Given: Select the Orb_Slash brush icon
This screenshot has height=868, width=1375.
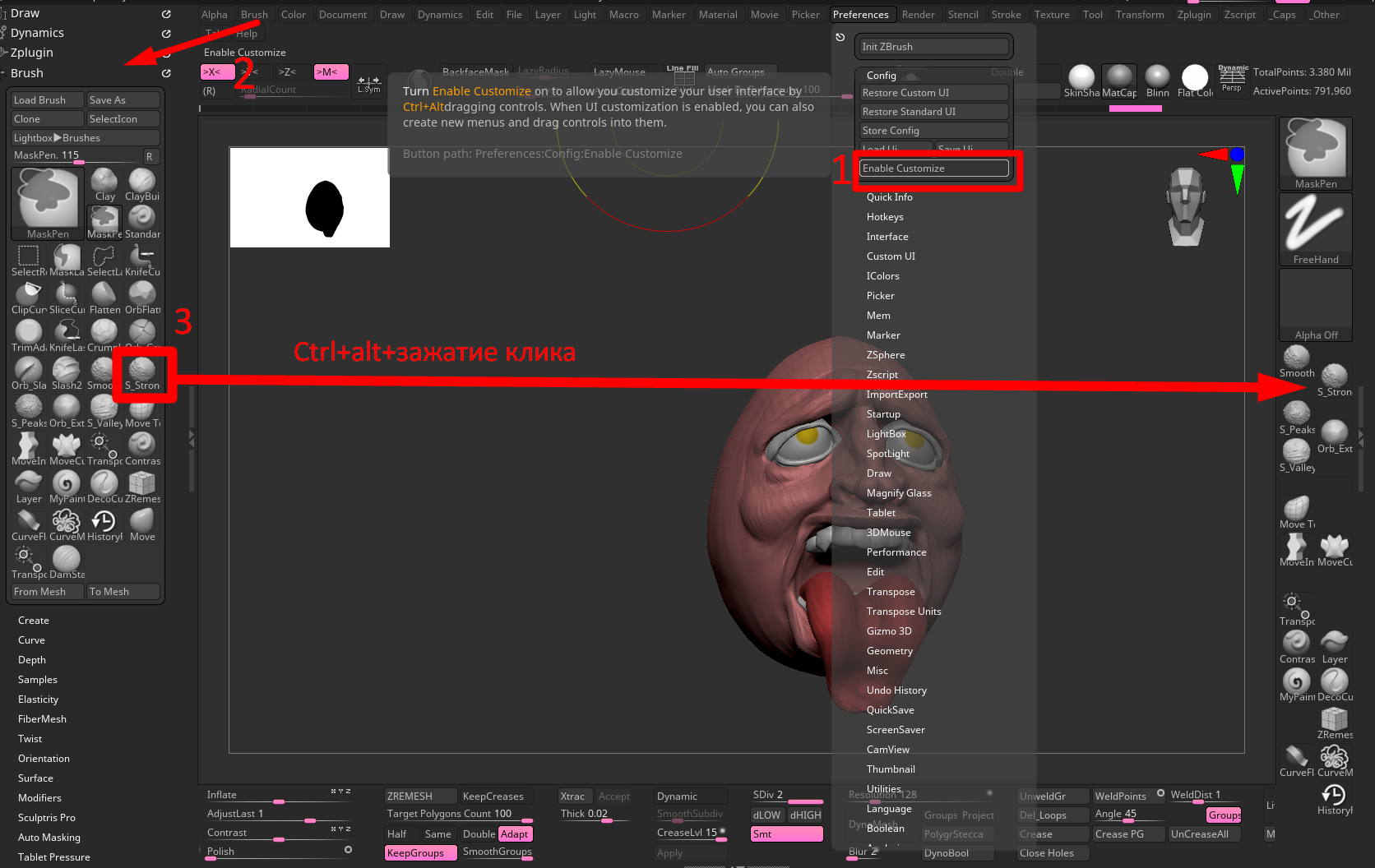Looking at the screenshot, I should pos(29,373).
